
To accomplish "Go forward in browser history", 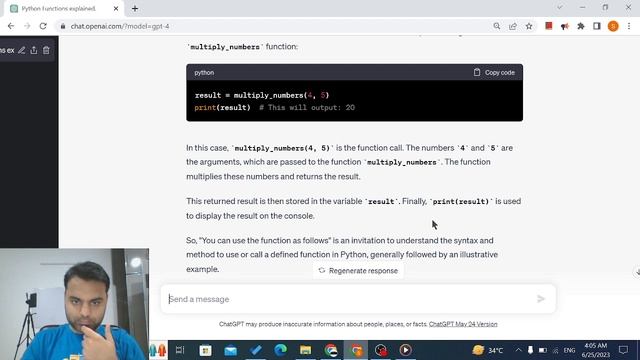I will click(x=27, y=26).
